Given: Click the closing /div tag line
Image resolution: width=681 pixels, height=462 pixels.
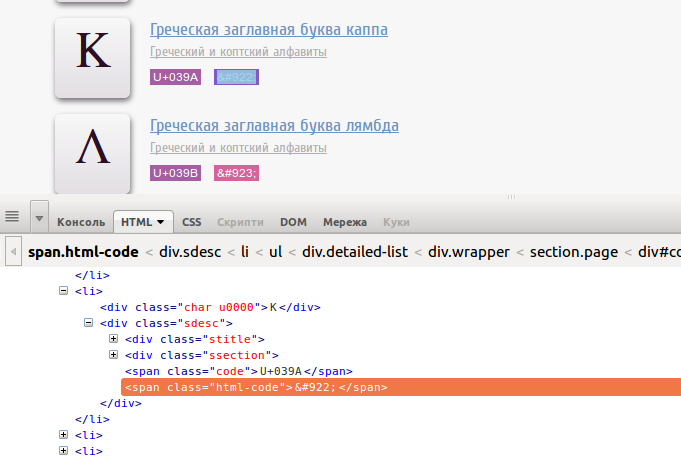Looking at the screenshot, I should pyautogui.click(x=121, y=403).
